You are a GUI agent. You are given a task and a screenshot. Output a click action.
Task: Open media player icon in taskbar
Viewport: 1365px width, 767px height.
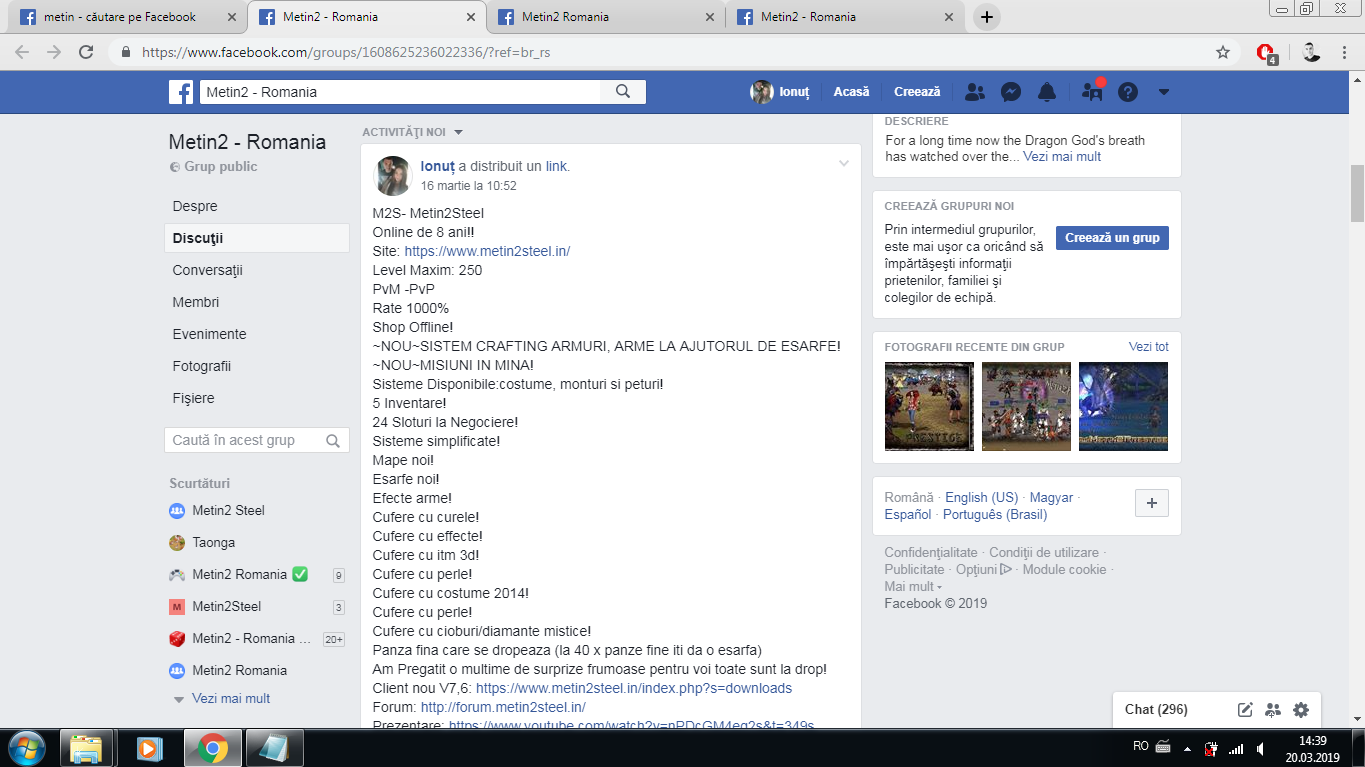[148, 748]
